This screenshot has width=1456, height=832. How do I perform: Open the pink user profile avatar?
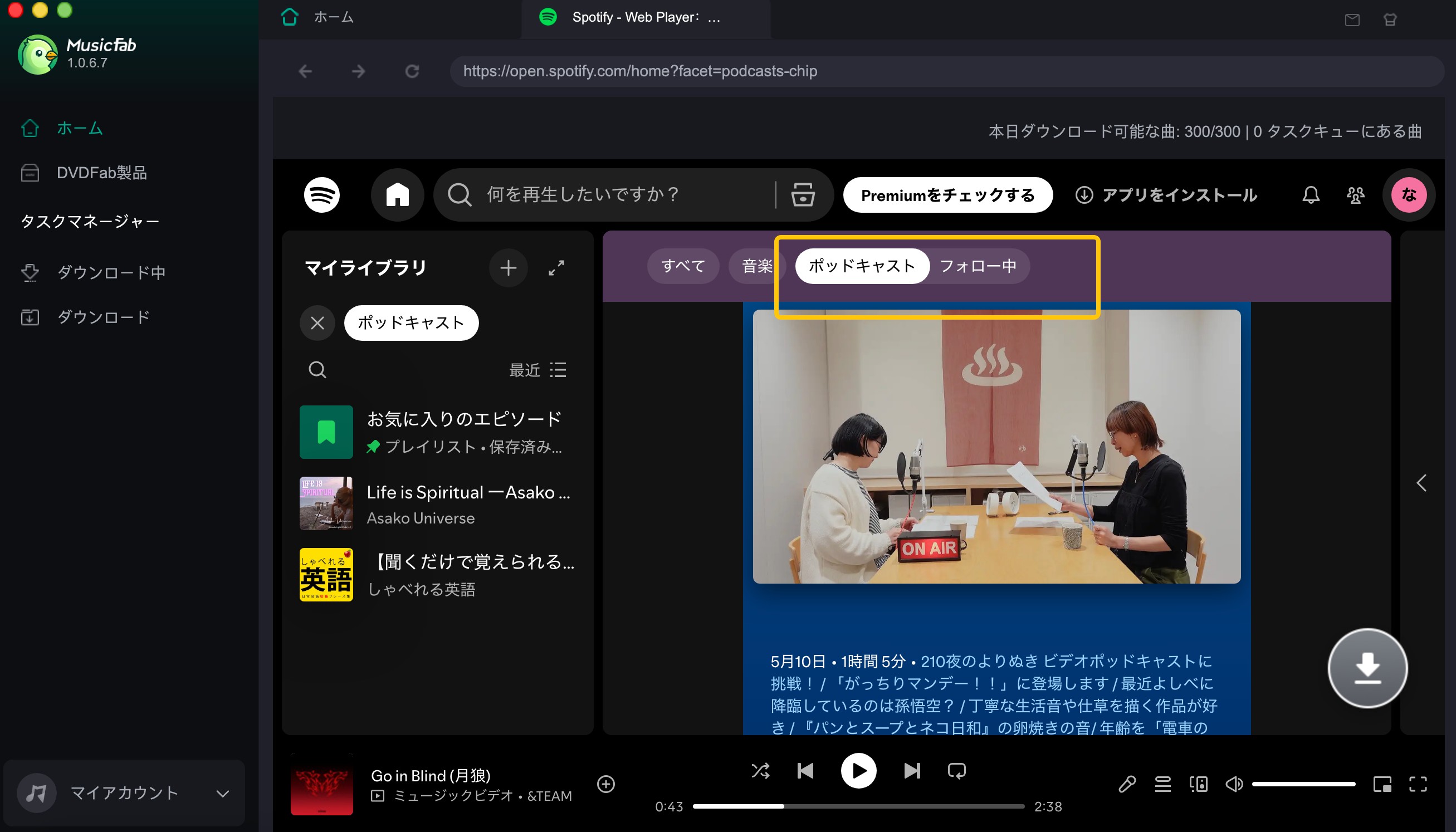pyautogui.click(x=1409, y=195)
